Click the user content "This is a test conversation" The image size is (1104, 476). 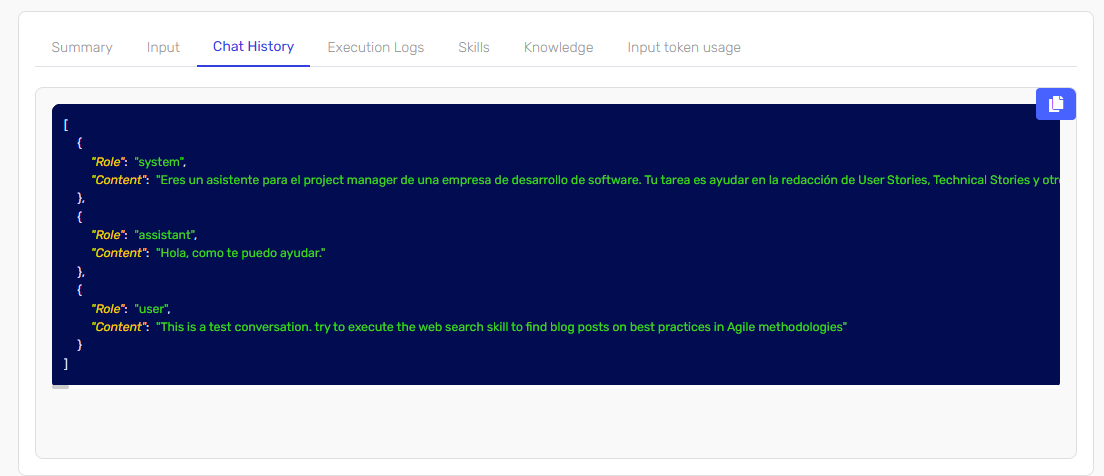501,327
